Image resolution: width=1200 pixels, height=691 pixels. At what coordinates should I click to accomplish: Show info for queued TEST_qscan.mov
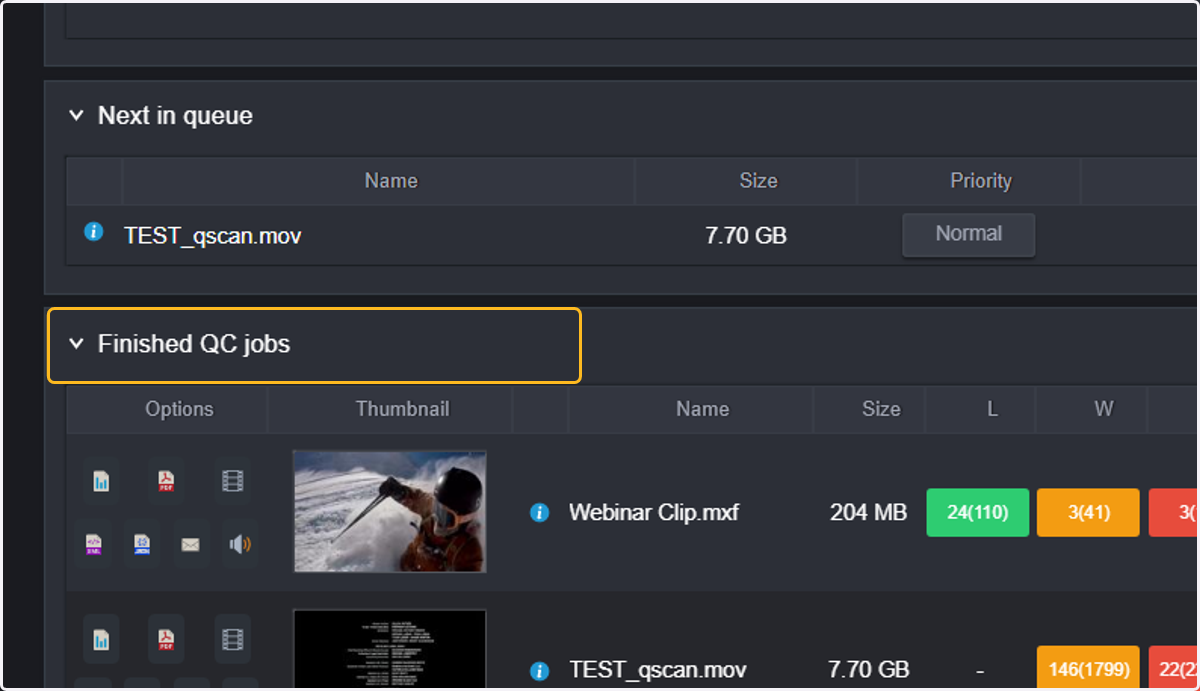(94, 232)
